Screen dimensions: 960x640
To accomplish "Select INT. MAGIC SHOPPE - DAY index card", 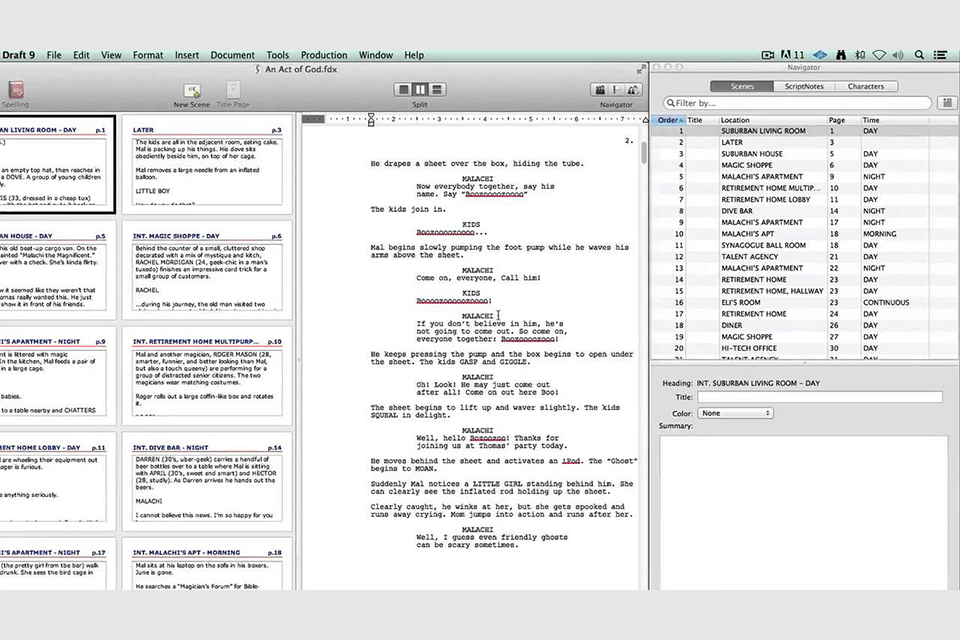I will [x=208, y=270].
